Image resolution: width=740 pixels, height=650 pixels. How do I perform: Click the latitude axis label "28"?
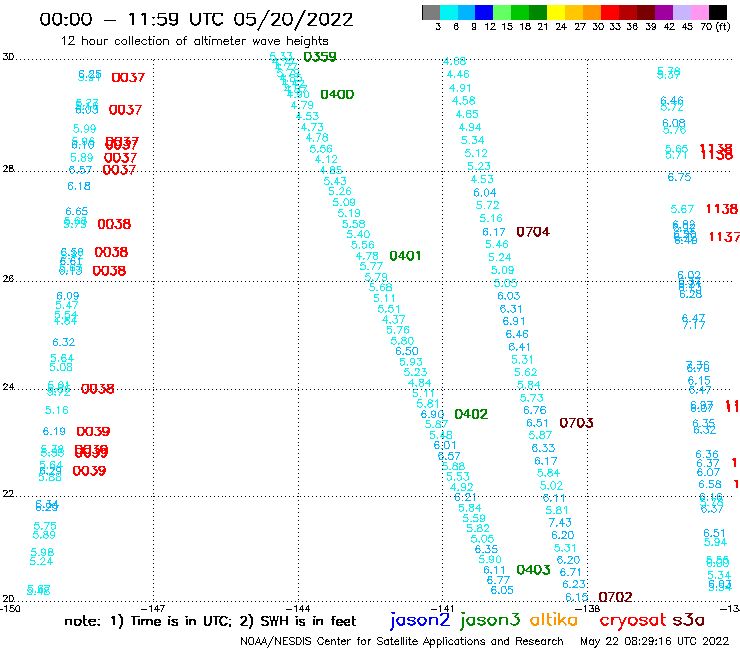pyautogui.click(x=8, y=169)
